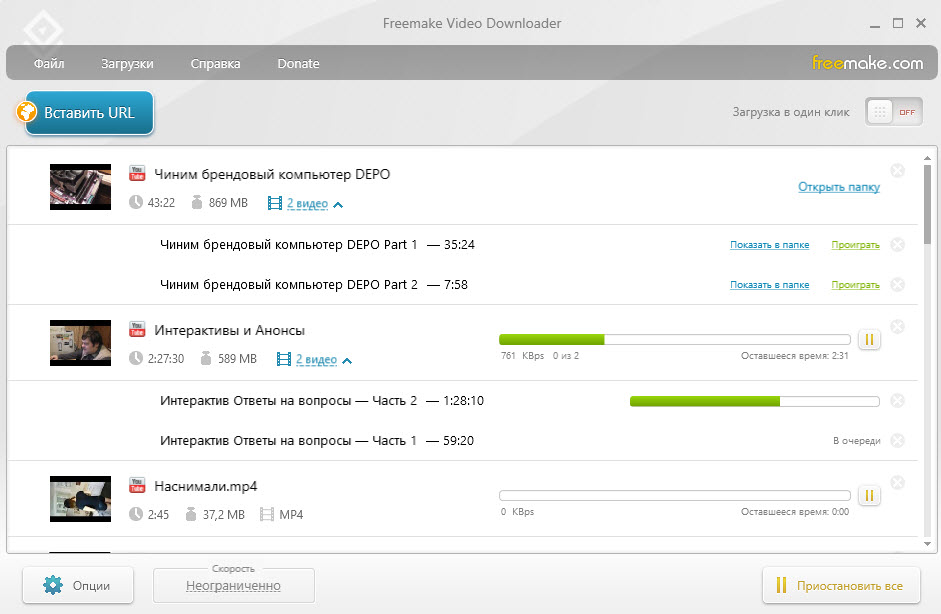
Task: Click Проиграть for DEPO Part 2
Action: (855, 284)
